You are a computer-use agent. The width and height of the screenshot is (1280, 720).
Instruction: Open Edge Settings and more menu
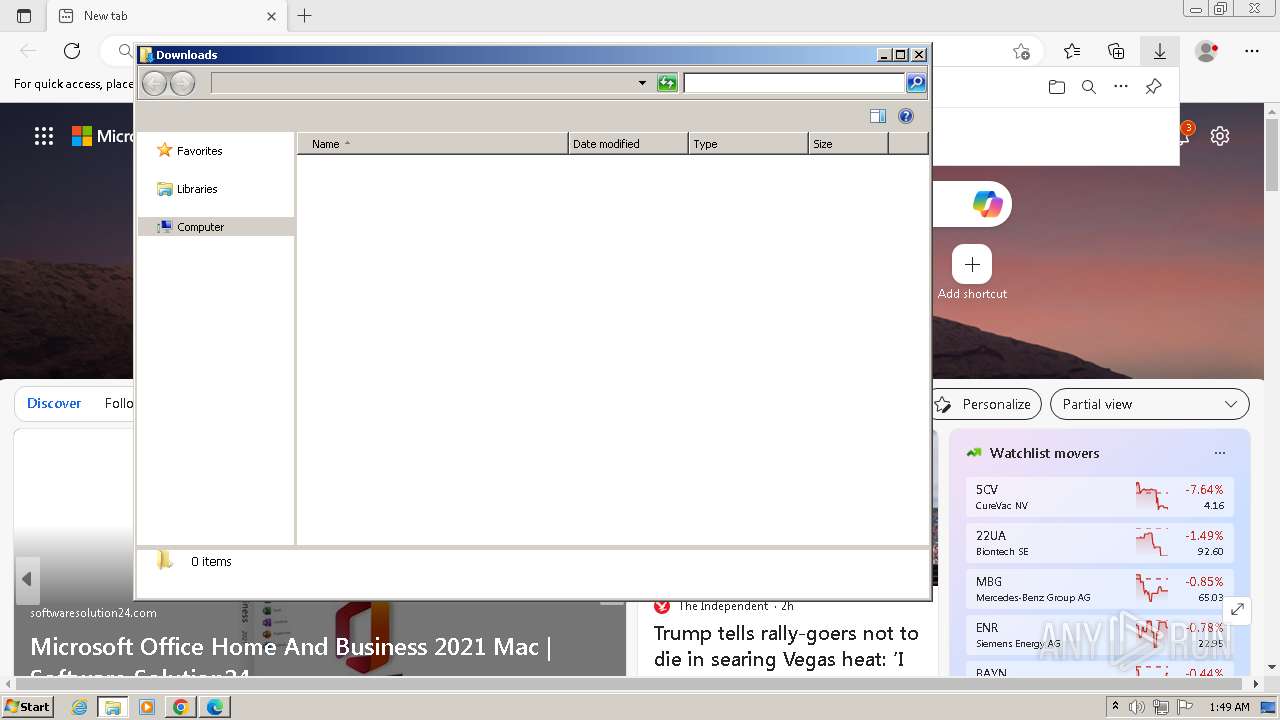point(1252,51)
